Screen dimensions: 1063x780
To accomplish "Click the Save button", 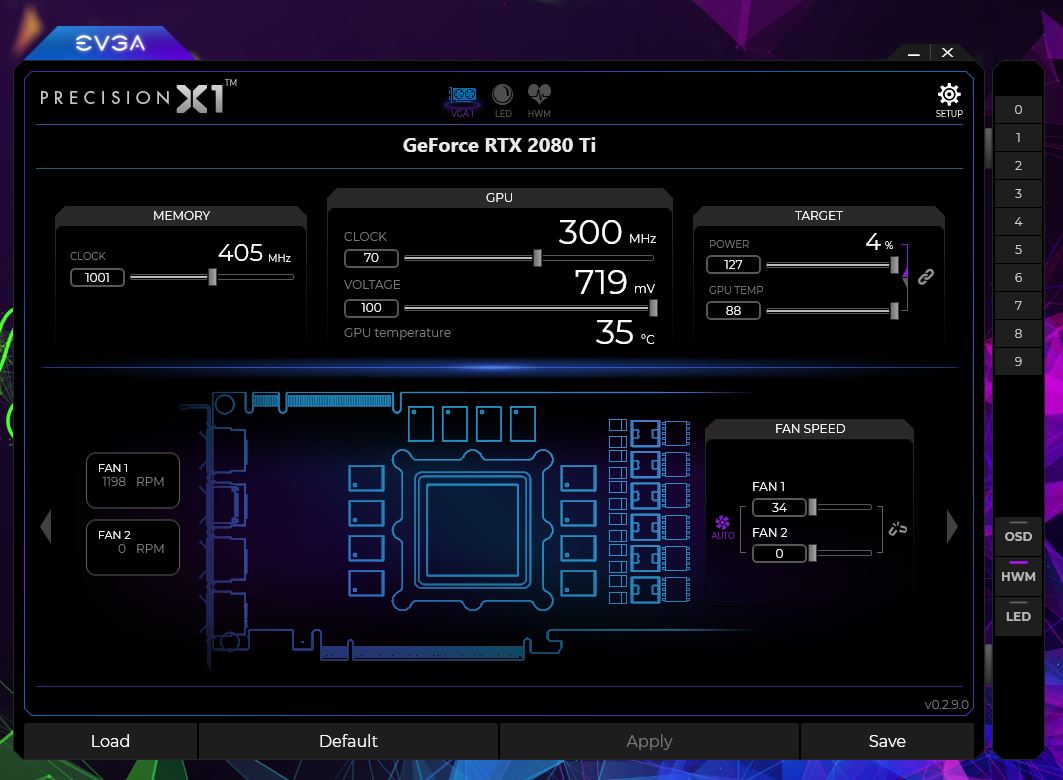I will coord(887,741).
